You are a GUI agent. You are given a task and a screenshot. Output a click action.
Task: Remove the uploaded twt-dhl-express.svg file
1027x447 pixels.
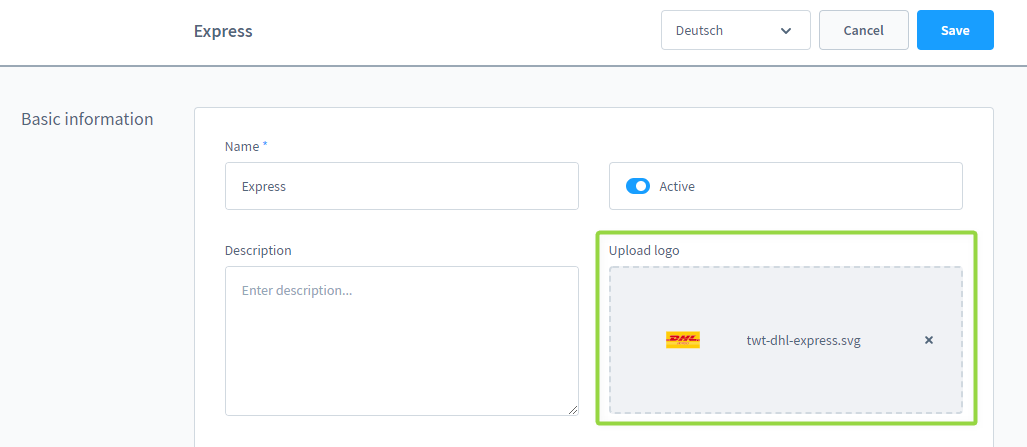[x=928, y=340]
